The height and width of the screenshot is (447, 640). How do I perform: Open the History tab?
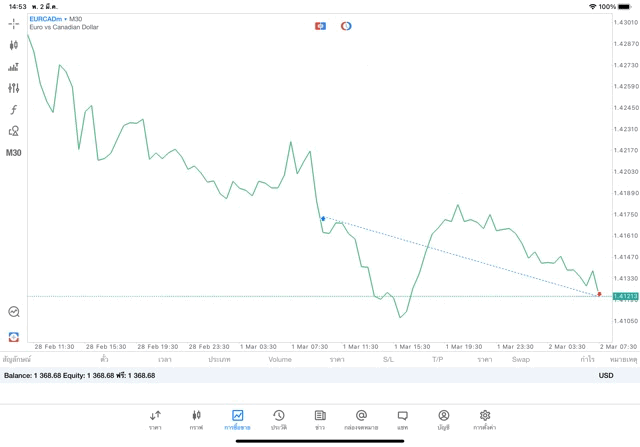(279, 419)
